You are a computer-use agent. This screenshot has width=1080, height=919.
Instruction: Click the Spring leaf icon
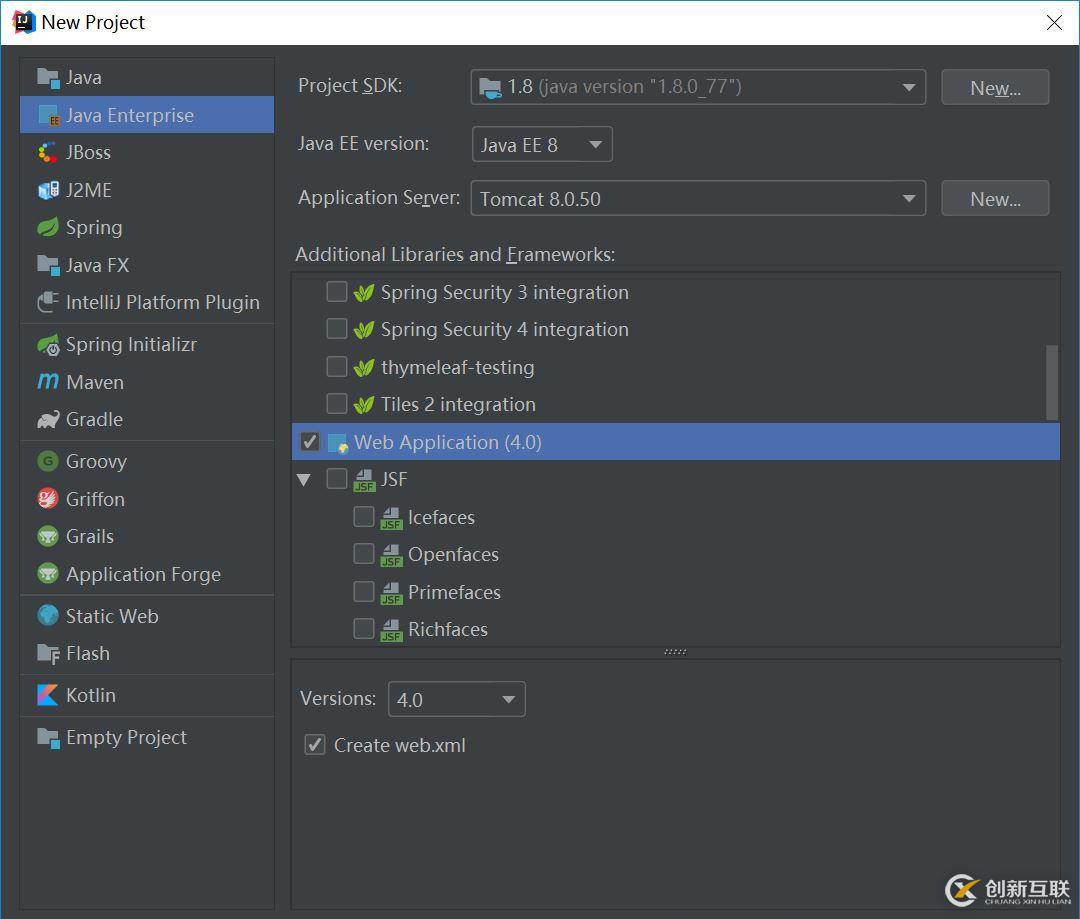pyautogui.click(x=48, y=227)
